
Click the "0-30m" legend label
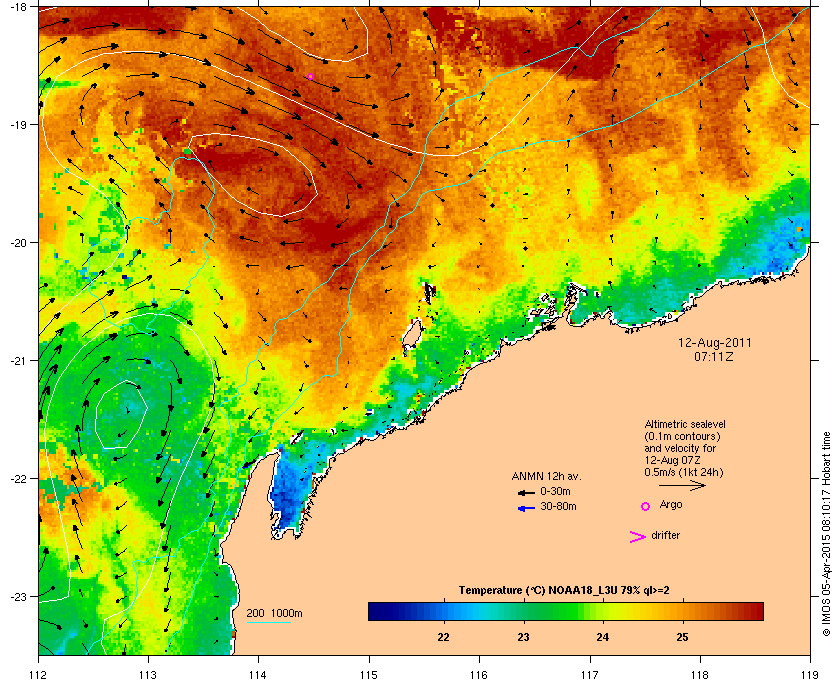click(x=555, y=491)
